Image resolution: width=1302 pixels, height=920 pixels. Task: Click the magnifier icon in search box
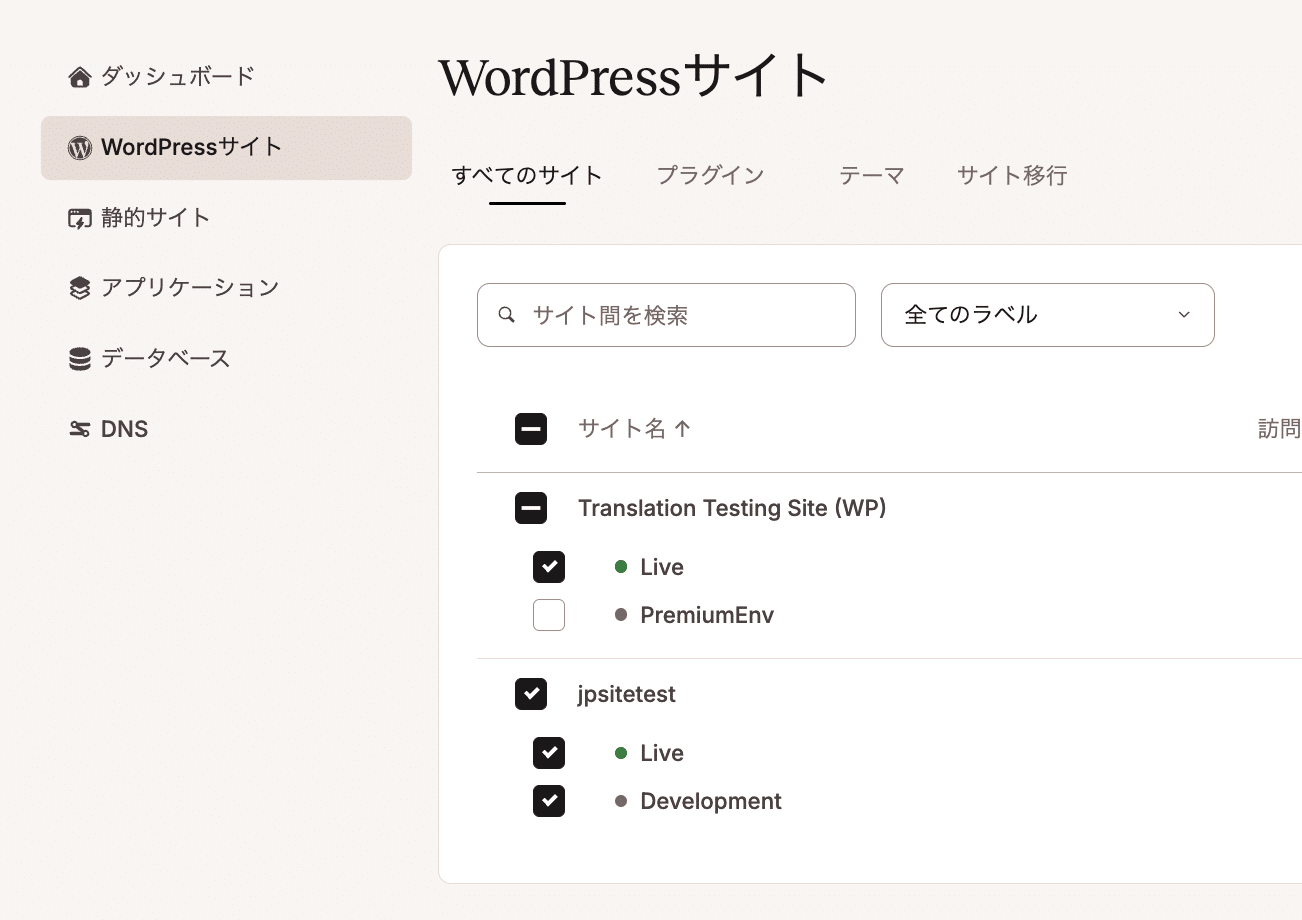(507, 315)
